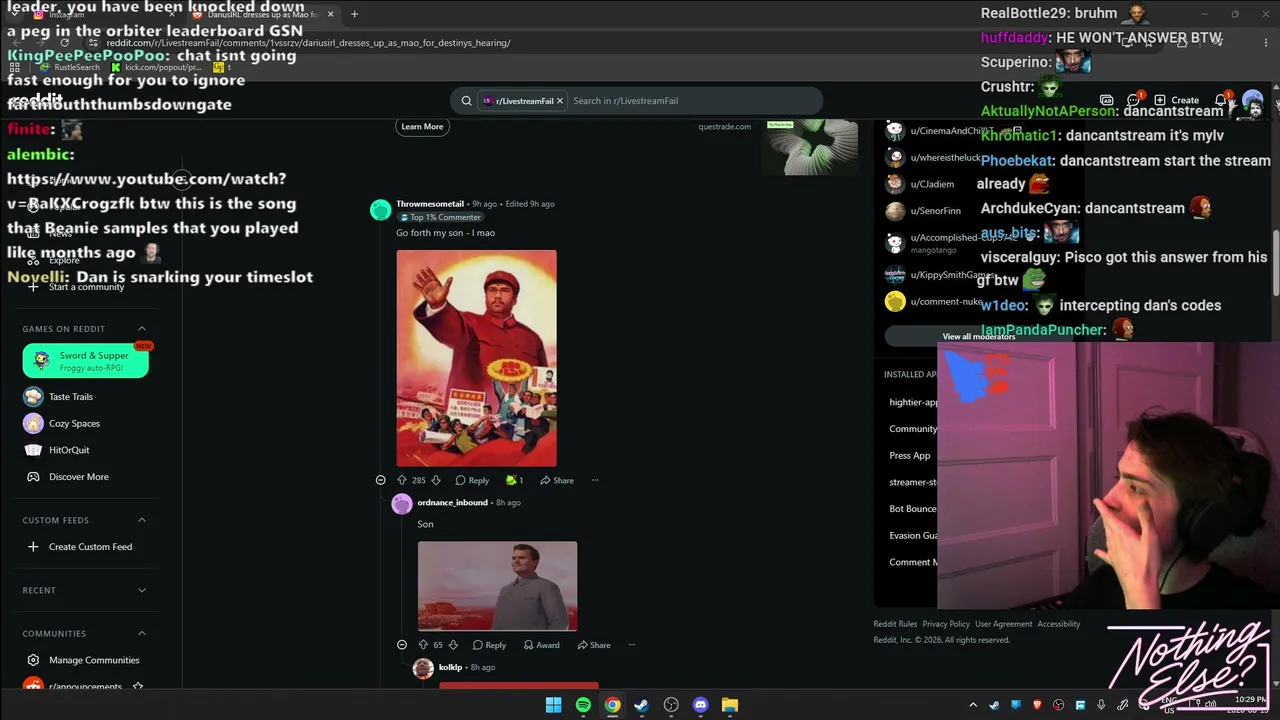
Task: Open the Privacy Policy footer link
Action: 946,624
